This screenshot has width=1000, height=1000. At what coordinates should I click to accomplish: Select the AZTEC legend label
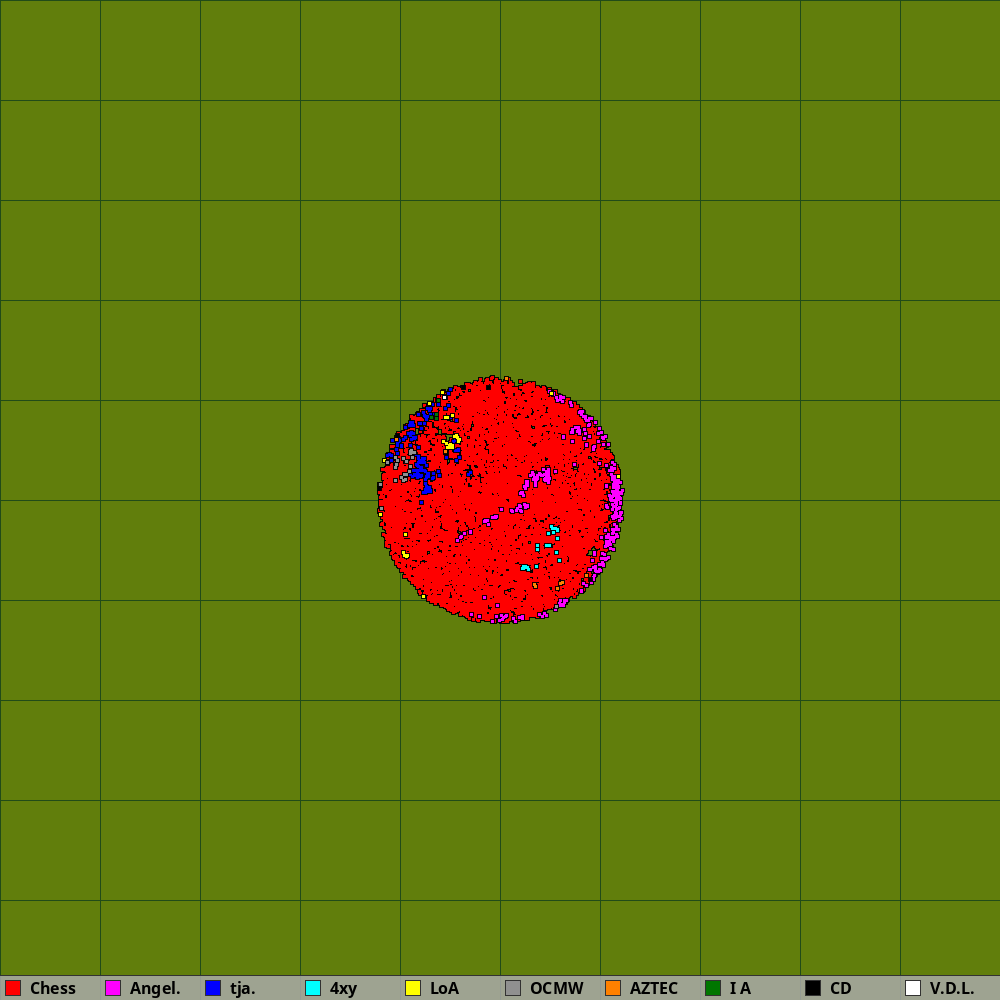pos(654,989)
